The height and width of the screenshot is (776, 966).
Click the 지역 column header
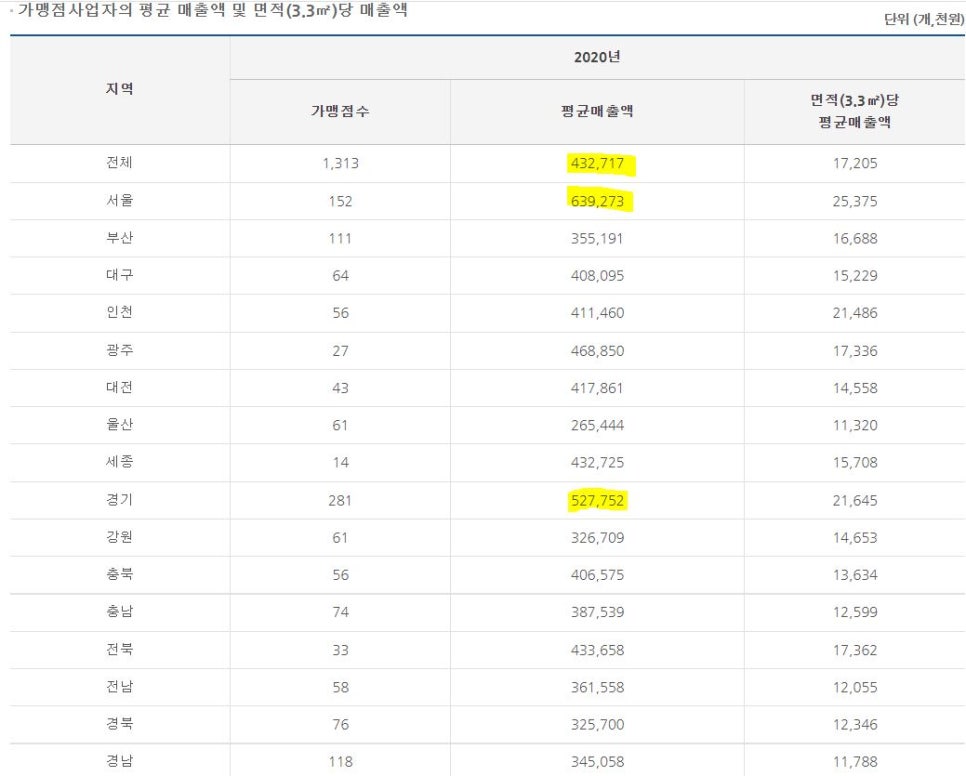pyautogui.click(x=120, y=89)
